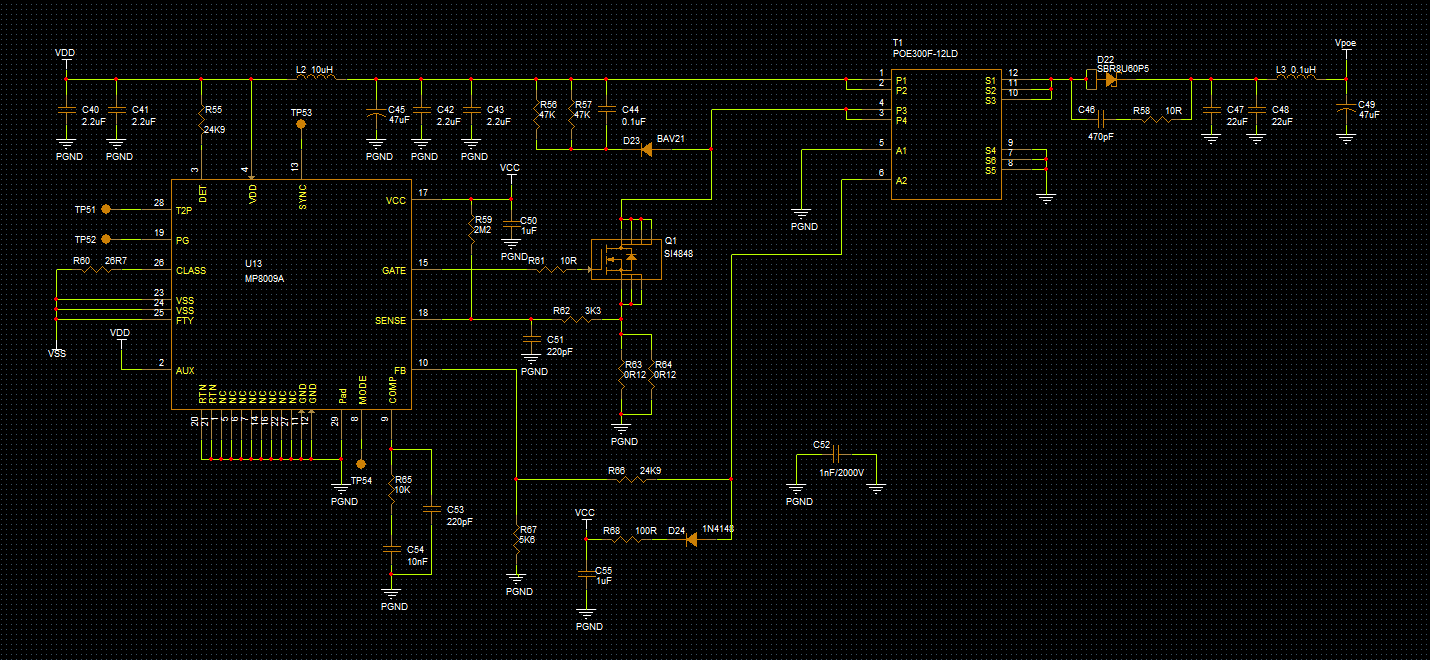Select the Q1 SI4848 MOSFET symbol
This screenshot has width=1430, height=660.
pyautogui.click(x=627, y=259)
